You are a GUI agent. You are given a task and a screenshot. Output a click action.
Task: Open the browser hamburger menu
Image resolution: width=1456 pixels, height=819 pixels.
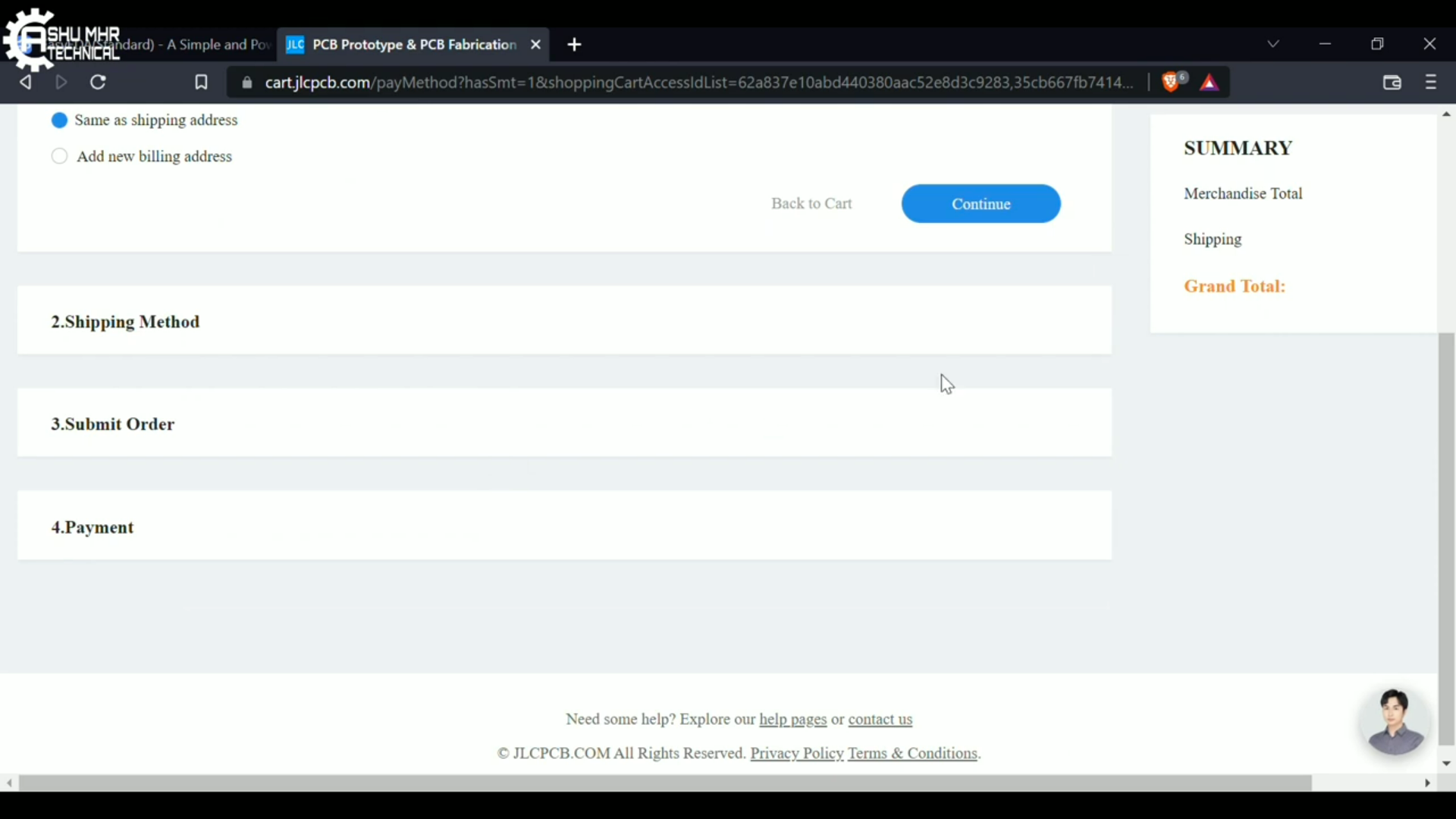tap(1432, 83)
